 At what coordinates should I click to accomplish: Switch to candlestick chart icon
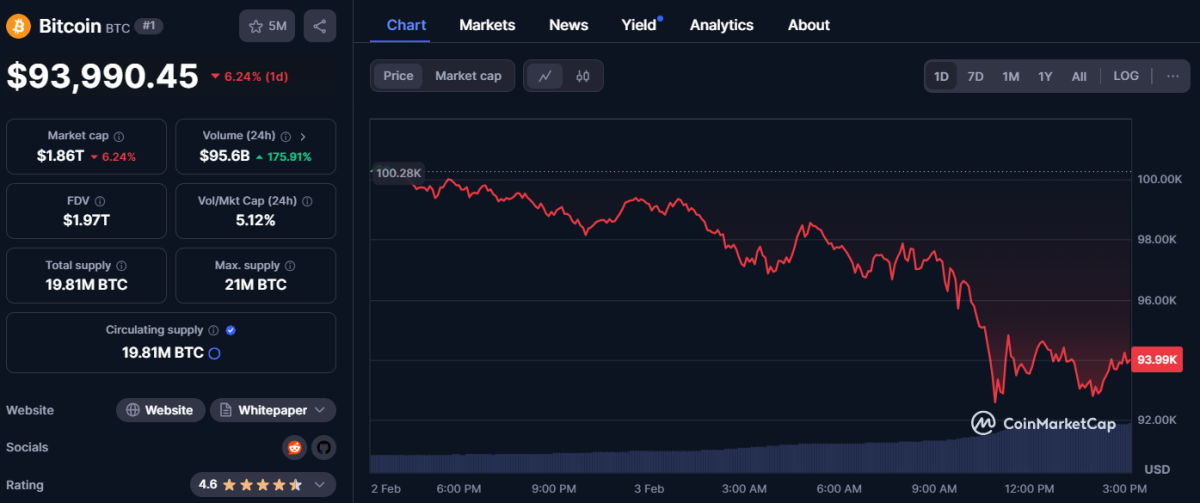click(x=582, y=76)
